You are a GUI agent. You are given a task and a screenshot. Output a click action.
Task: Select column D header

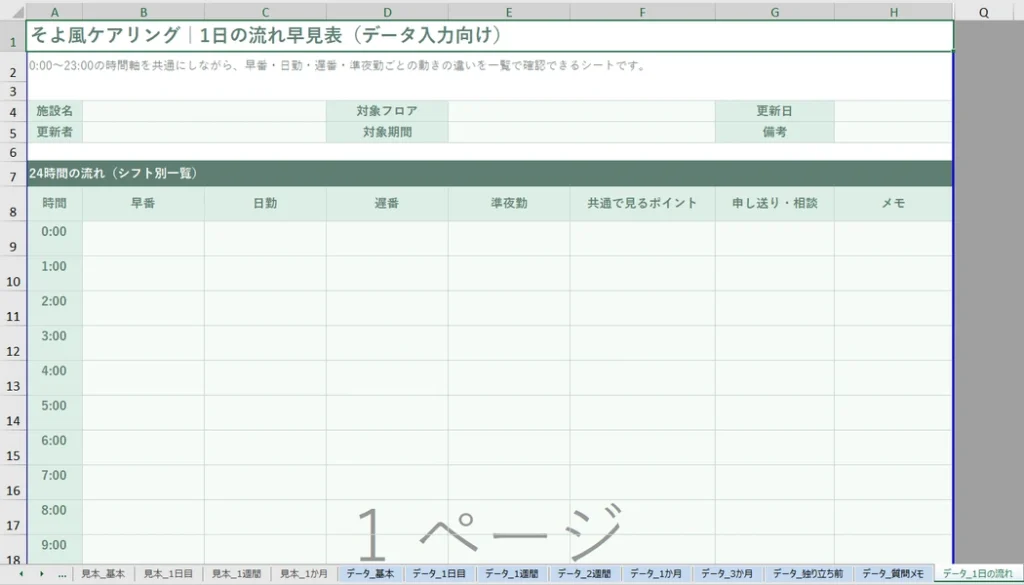click(x=387, y=12)
